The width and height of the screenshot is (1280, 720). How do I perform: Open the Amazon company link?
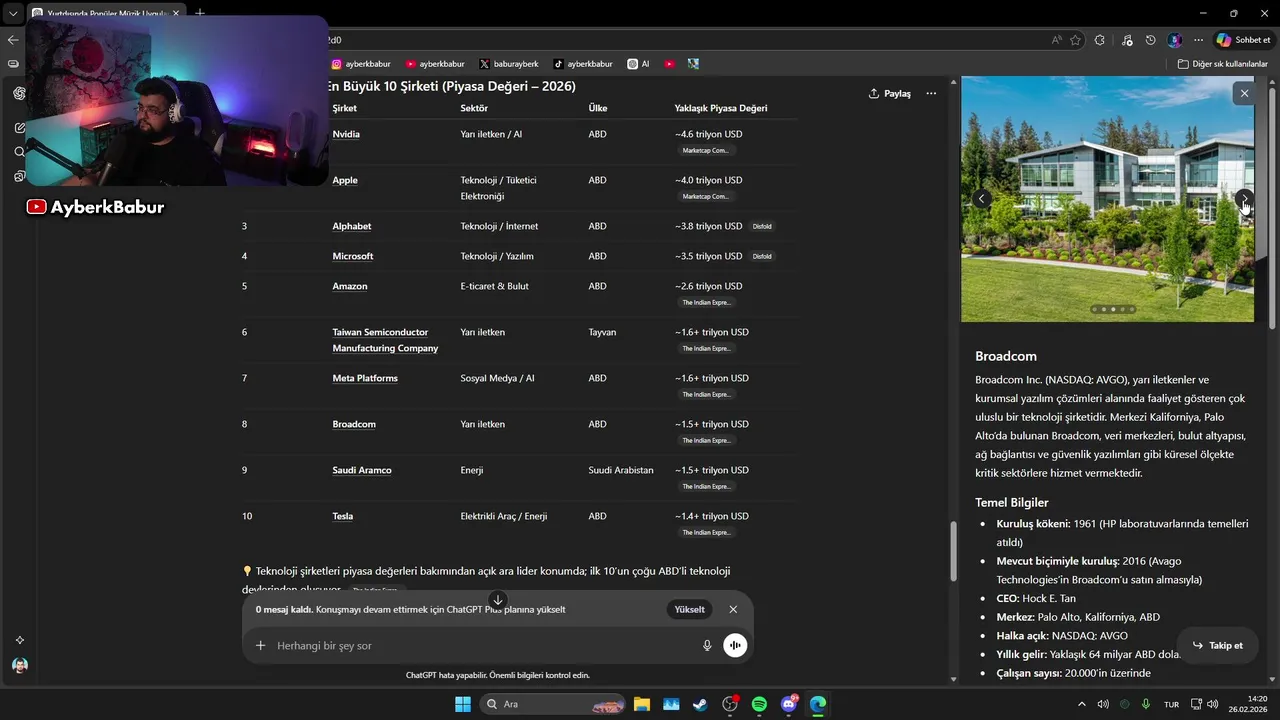350,286
